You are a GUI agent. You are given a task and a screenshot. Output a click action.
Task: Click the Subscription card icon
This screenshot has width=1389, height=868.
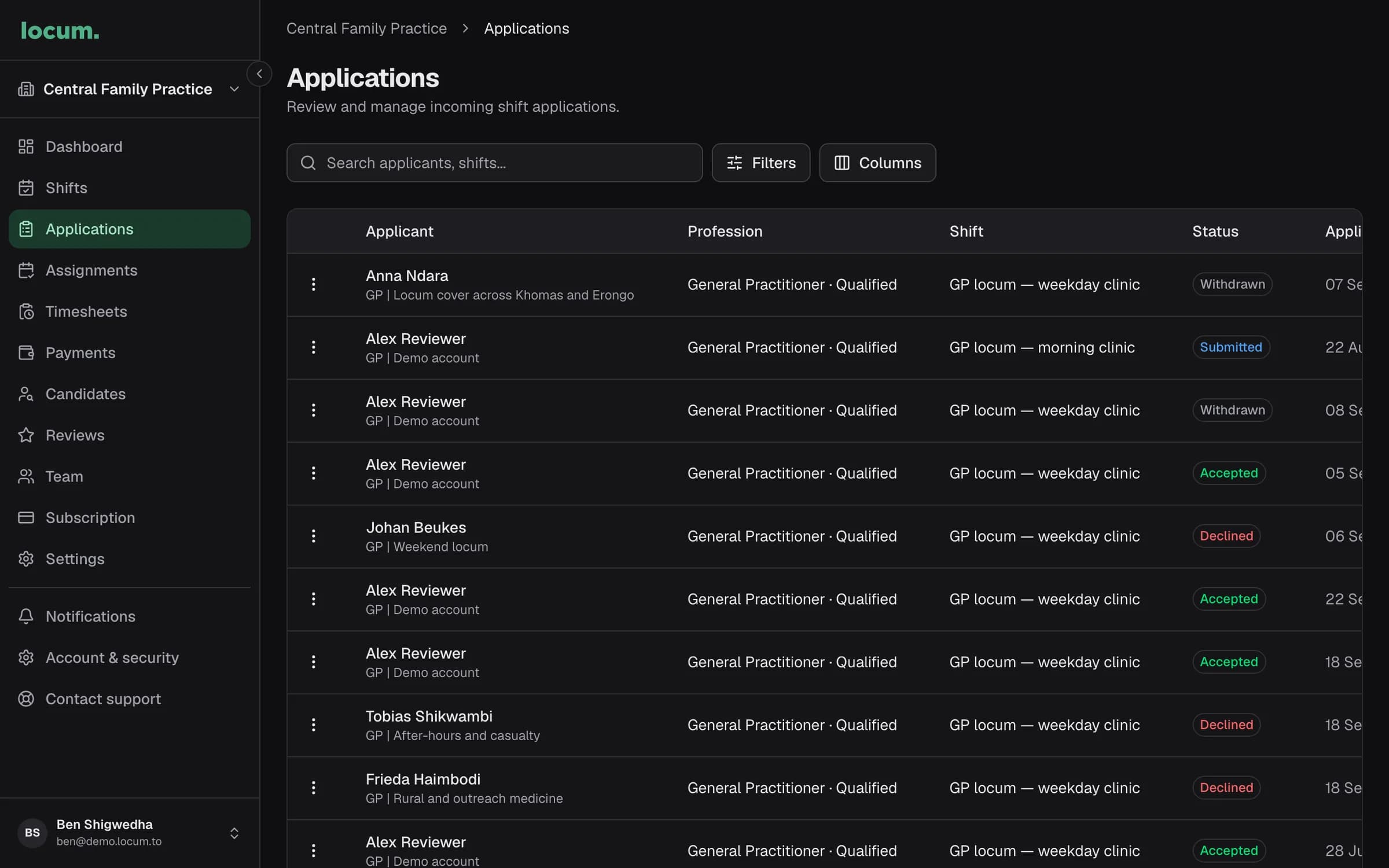pyautogui.click(x=26, y=517)
